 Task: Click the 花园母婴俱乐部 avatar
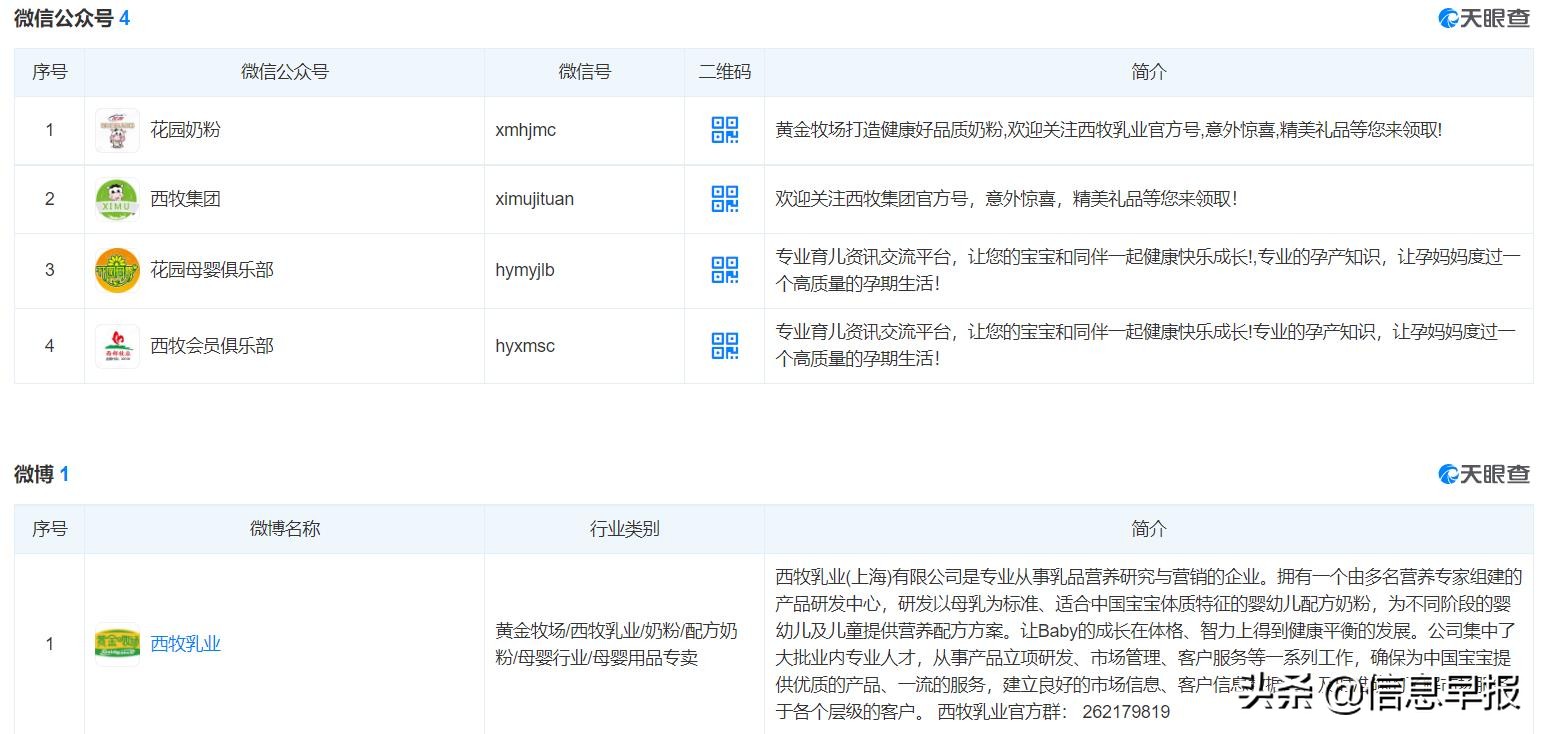(117, 270)
